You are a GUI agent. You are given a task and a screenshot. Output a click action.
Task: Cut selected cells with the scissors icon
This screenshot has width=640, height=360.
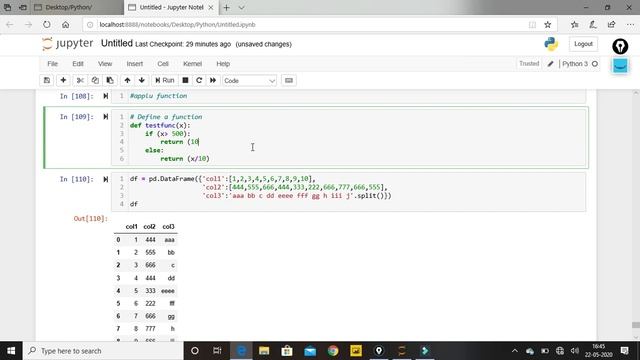80,80
